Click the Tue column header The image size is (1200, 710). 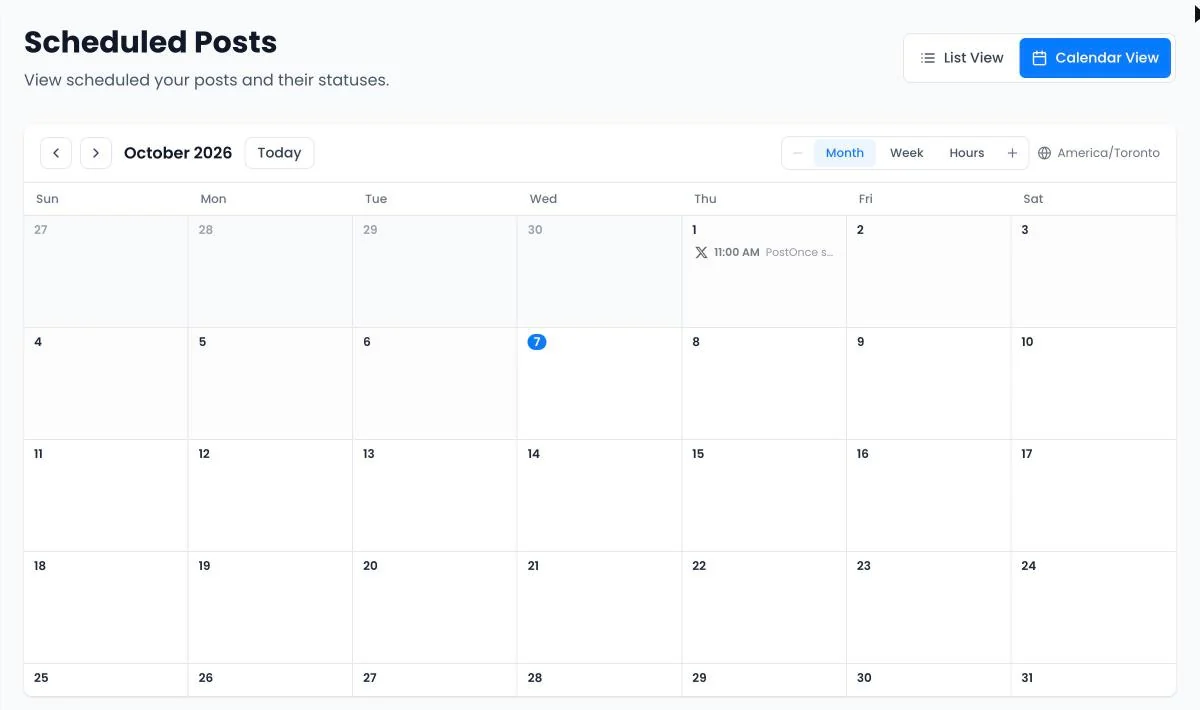(x=376, y=199)
